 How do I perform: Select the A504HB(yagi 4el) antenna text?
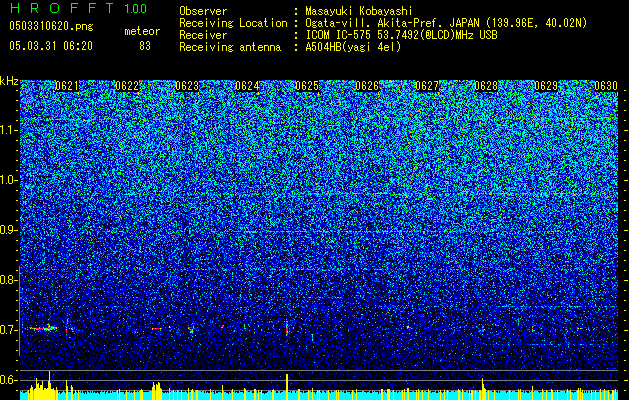(353, 47)
